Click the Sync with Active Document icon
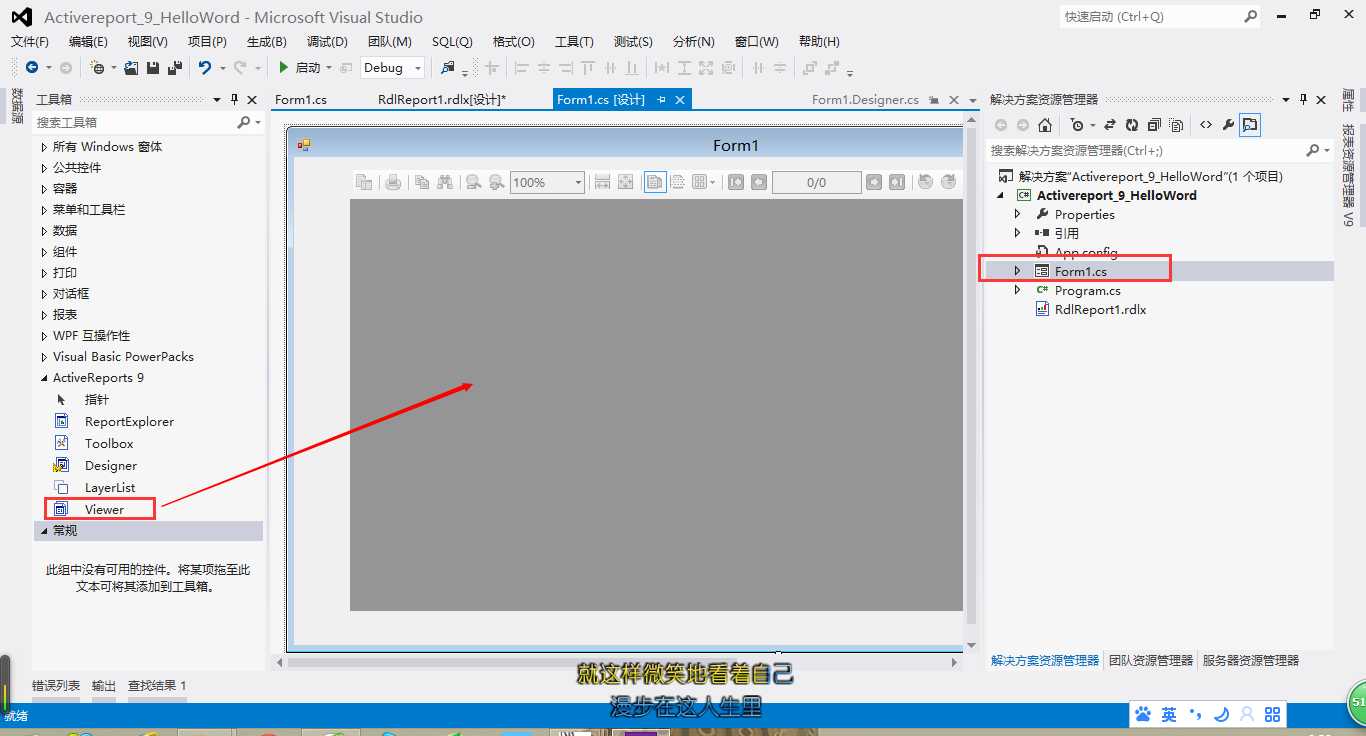This screenshot has width=1366, height=736. (1109, 125)
